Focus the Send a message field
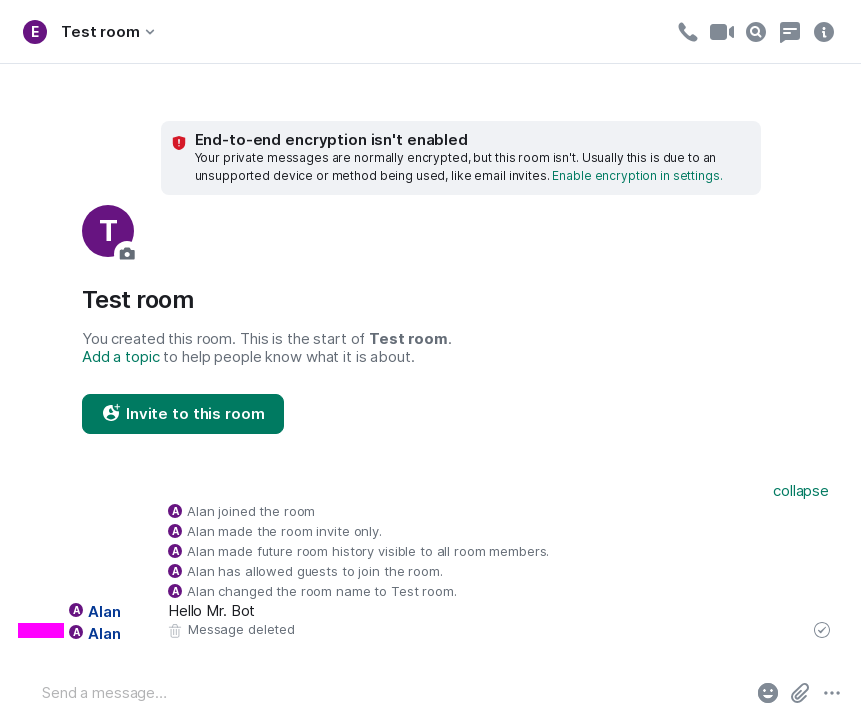The image size is (861, 720). [x=390, y=693]
